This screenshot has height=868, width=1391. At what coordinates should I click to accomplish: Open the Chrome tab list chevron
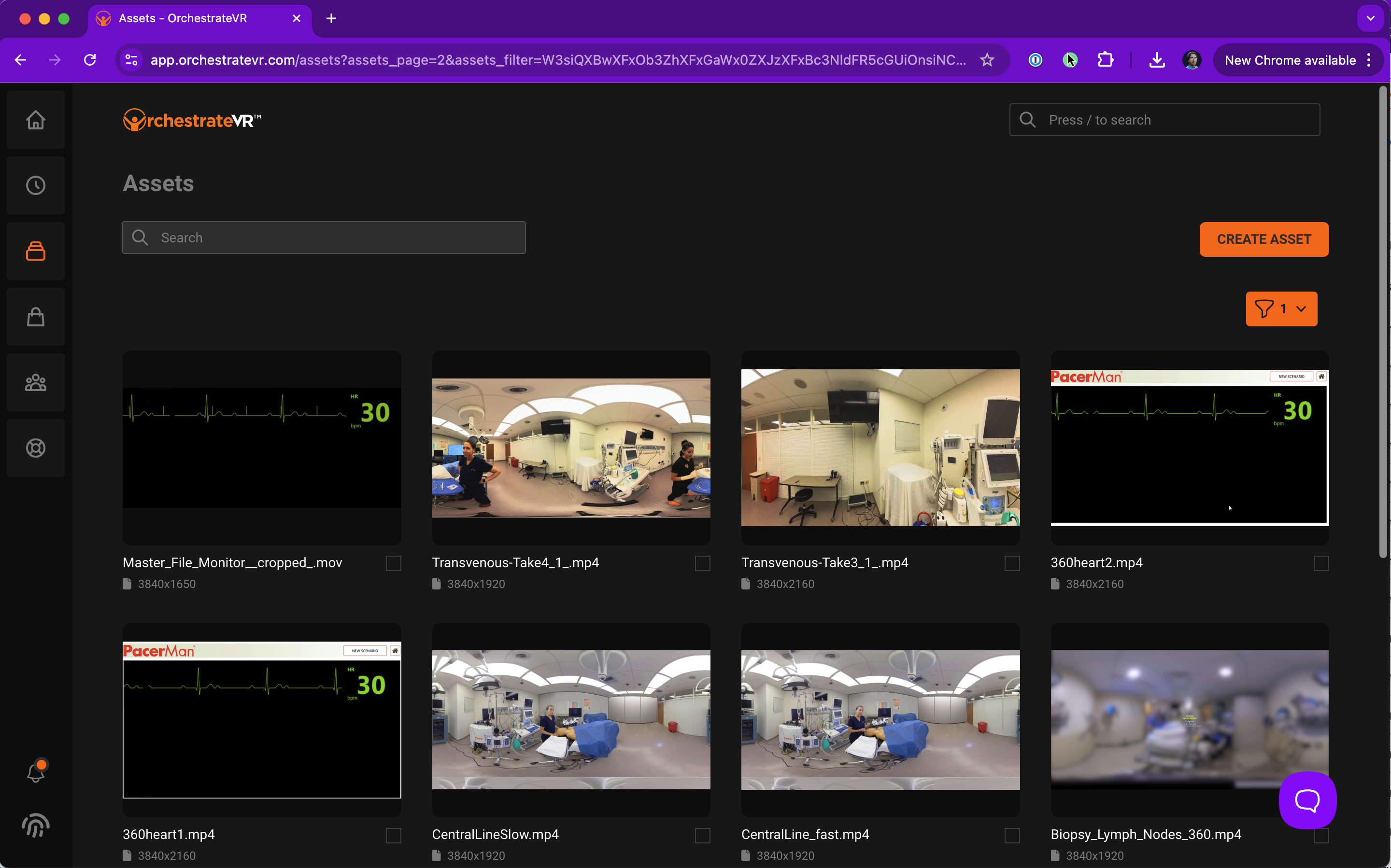click(1370, 18)
